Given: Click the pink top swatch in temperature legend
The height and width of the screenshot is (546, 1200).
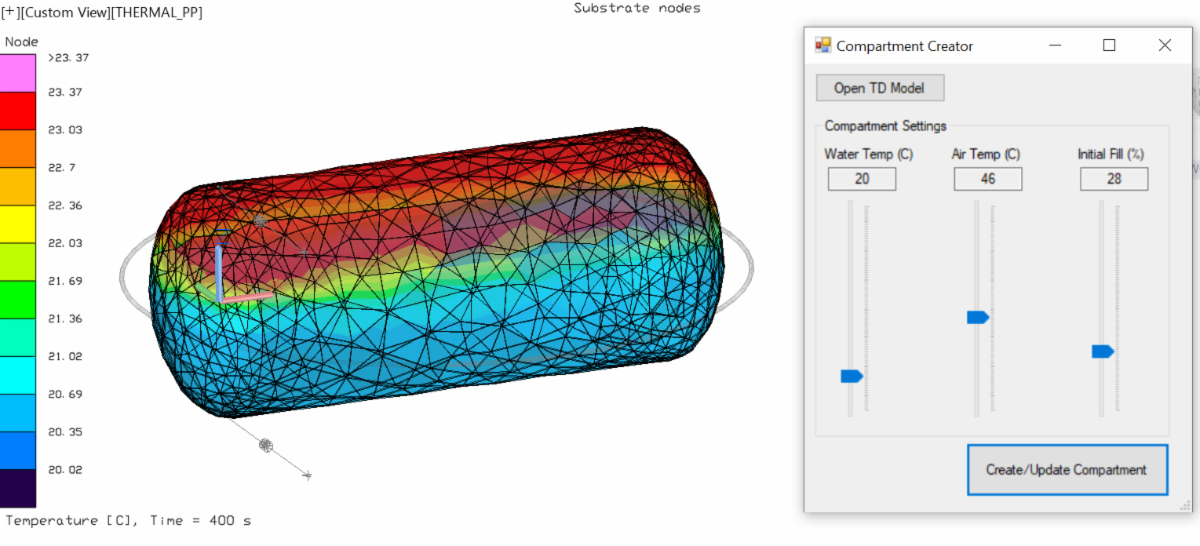Looking at the screenshot, I should (18, 73).
